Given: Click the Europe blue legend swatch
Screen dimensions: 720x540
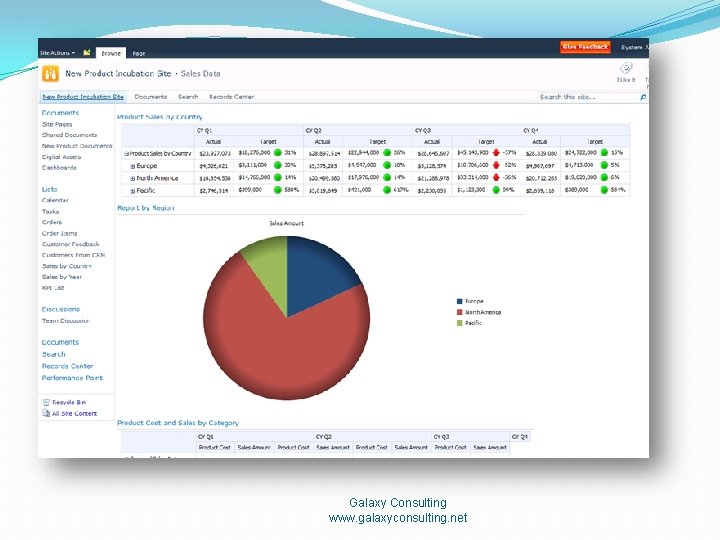Looking at the screenshot, I should [460, 301].
